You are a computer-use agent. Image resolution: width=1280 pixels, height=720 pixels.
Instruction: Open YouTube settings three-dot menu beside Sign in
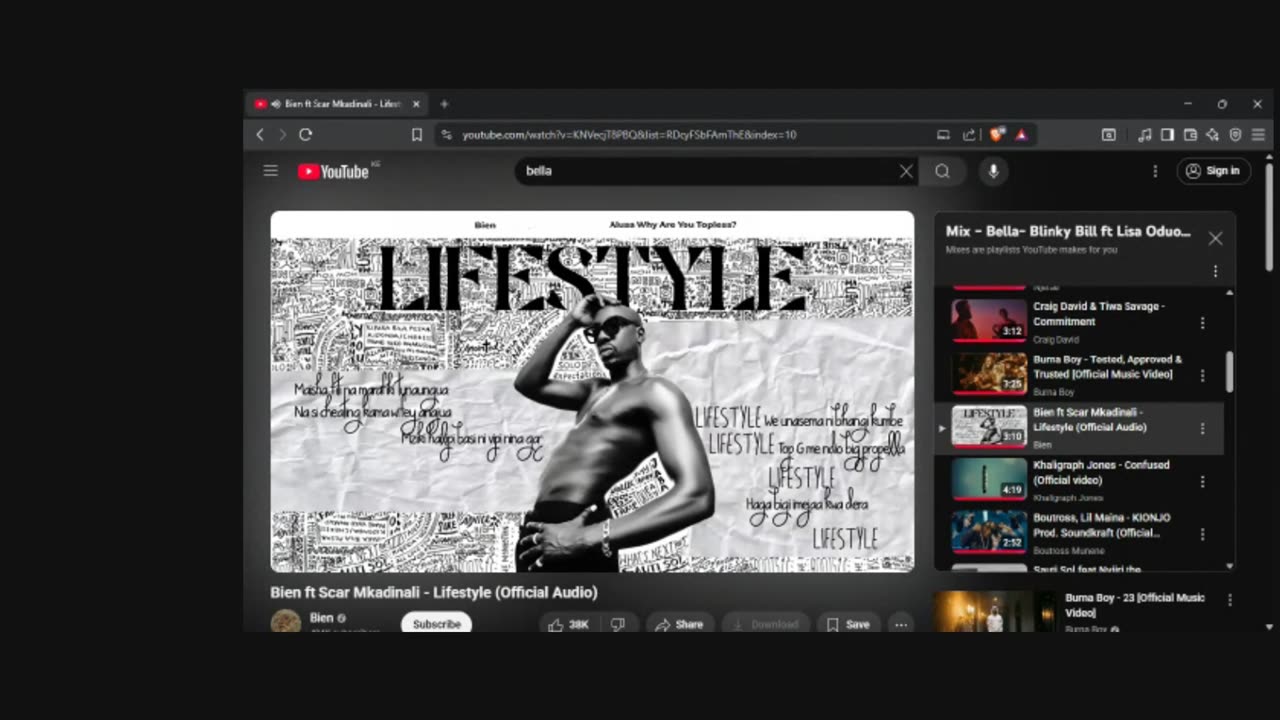(x=1155, y=171)
